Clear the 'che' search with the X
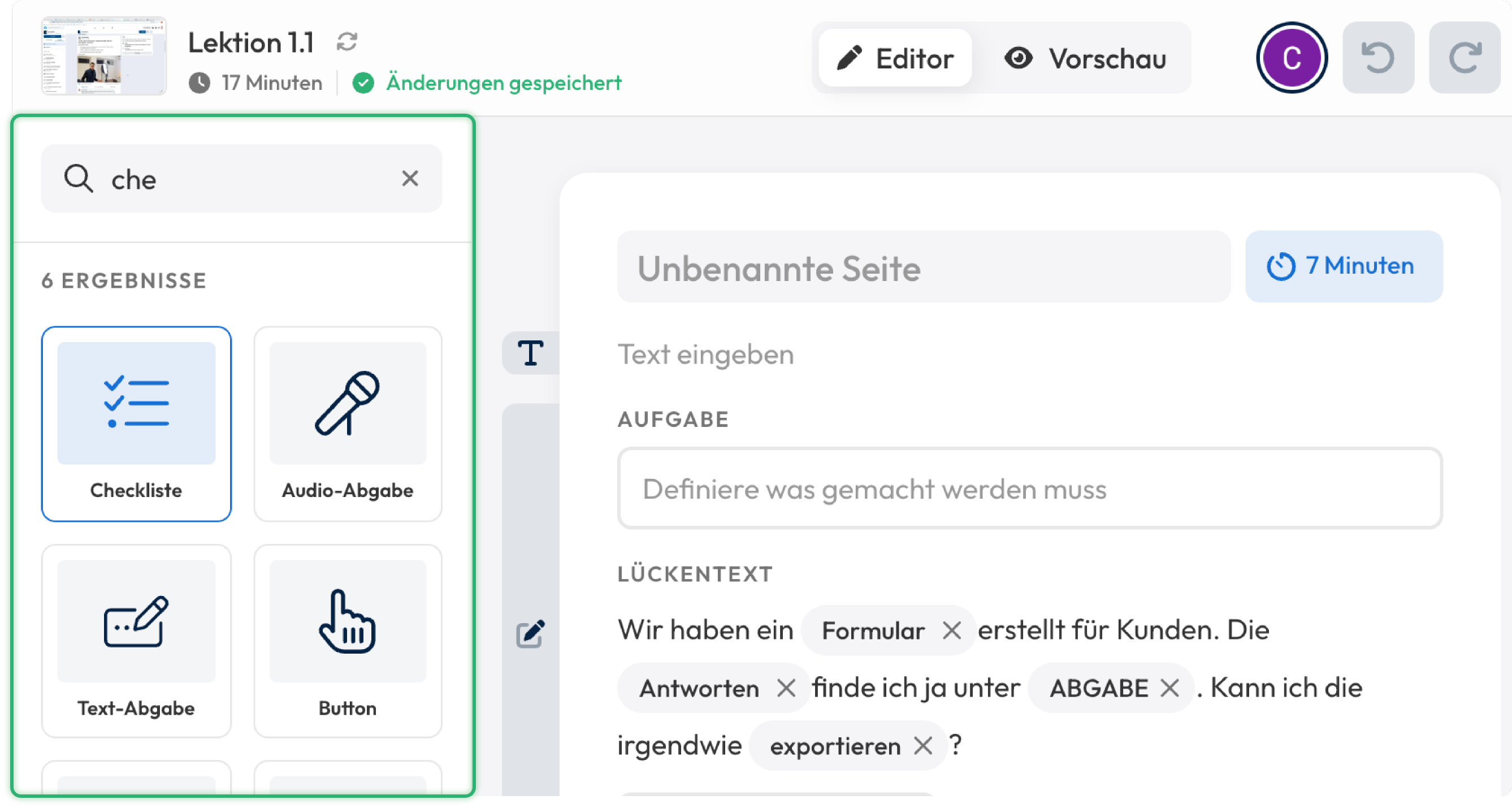 [410, 179]
